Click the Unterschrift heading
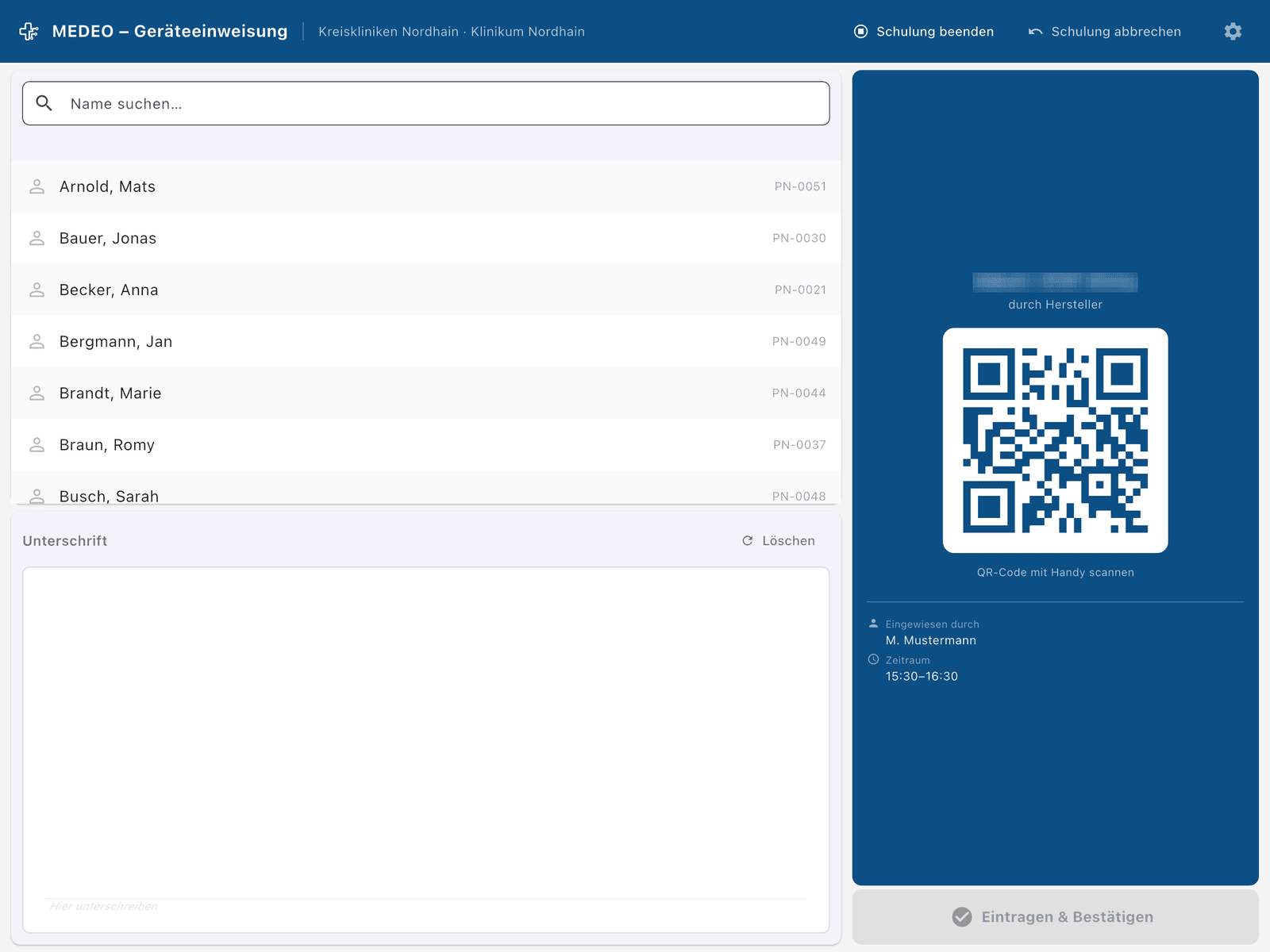The width and height of the screenshot is (1270, 952). (x=65, y=541)
